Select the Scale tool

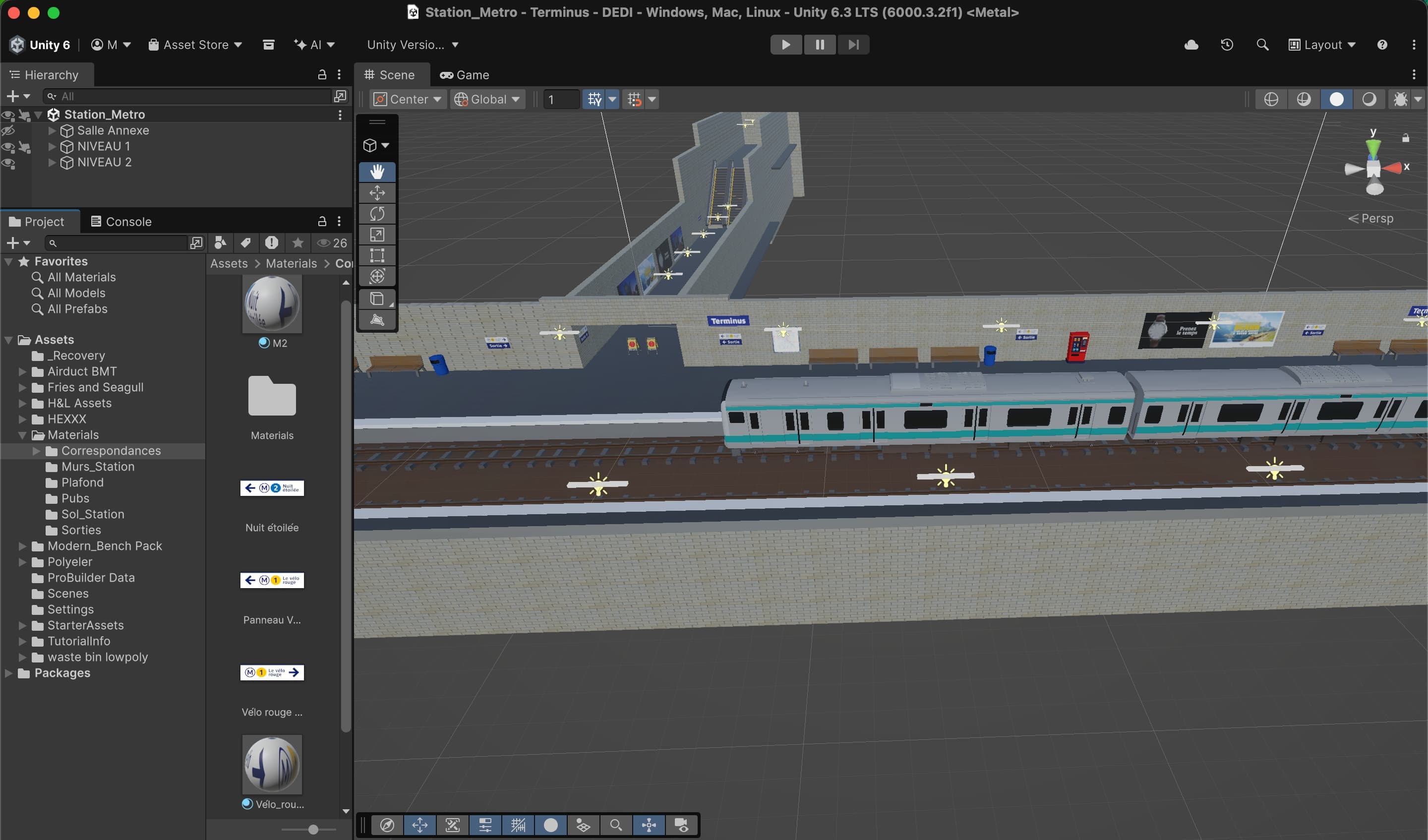click(377, 235)
